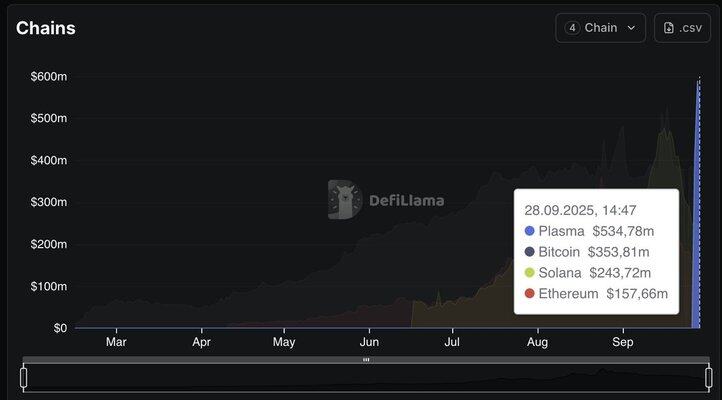722x400 pixels.
Task: Click the range selector top grip bar
Action: tap(366, 359)
